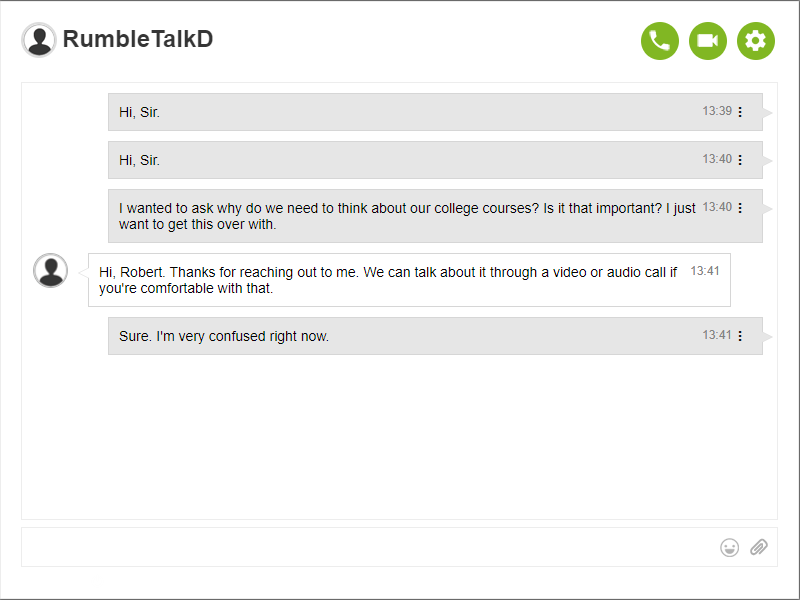The image size is (800, 600).
Task: Start an audio call with phone icon
Action: 660,41
